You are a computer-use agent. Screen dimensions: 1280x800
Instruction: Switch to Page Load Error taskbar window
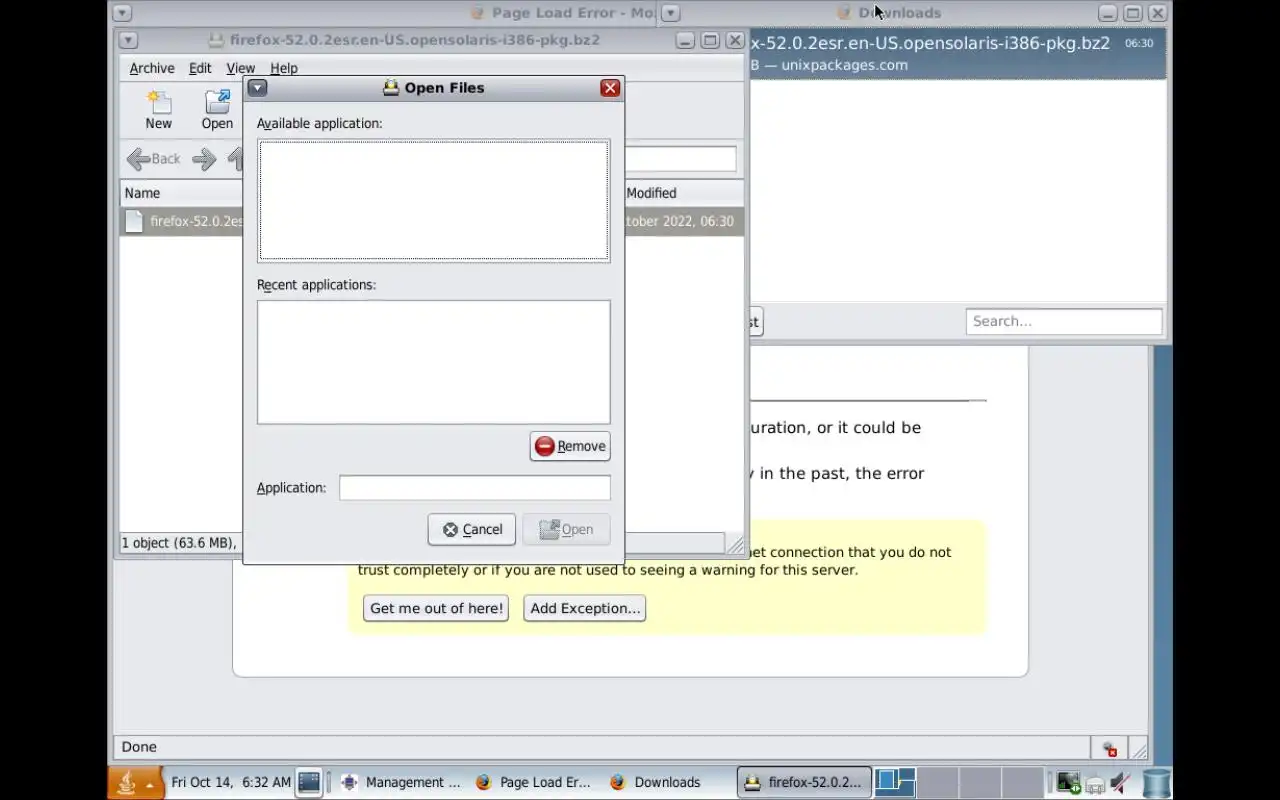click(534, 782)
